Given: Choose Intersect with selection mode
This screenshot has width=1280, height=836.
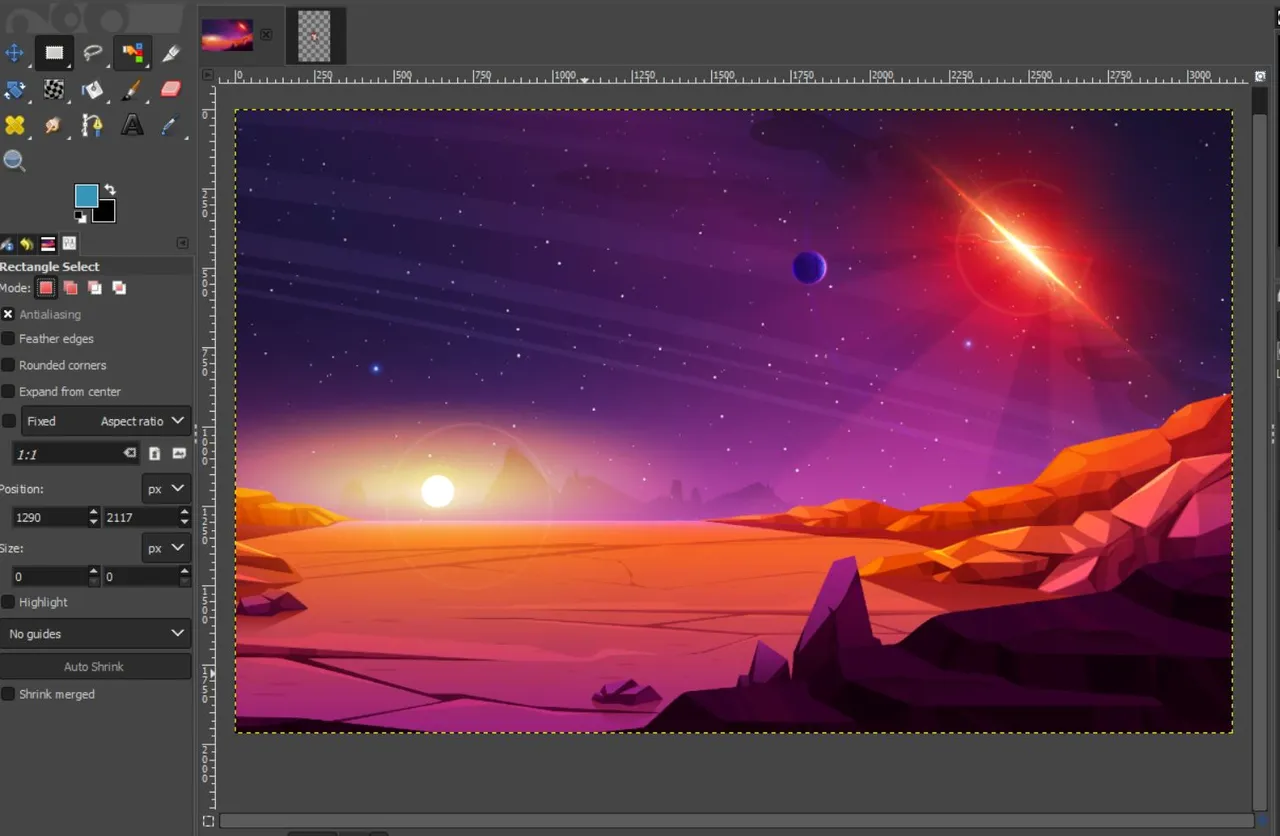Looking at the screenshot, I should (x=119, y=288).
